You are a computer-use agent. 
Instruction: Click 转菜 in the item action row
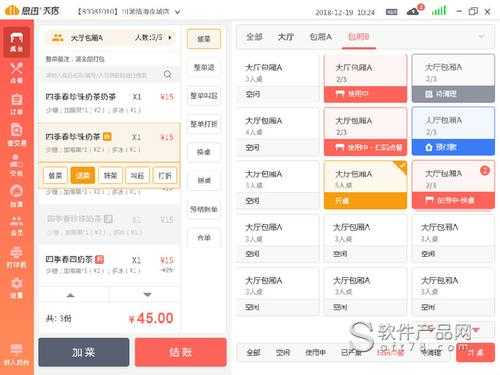[110, 175]
